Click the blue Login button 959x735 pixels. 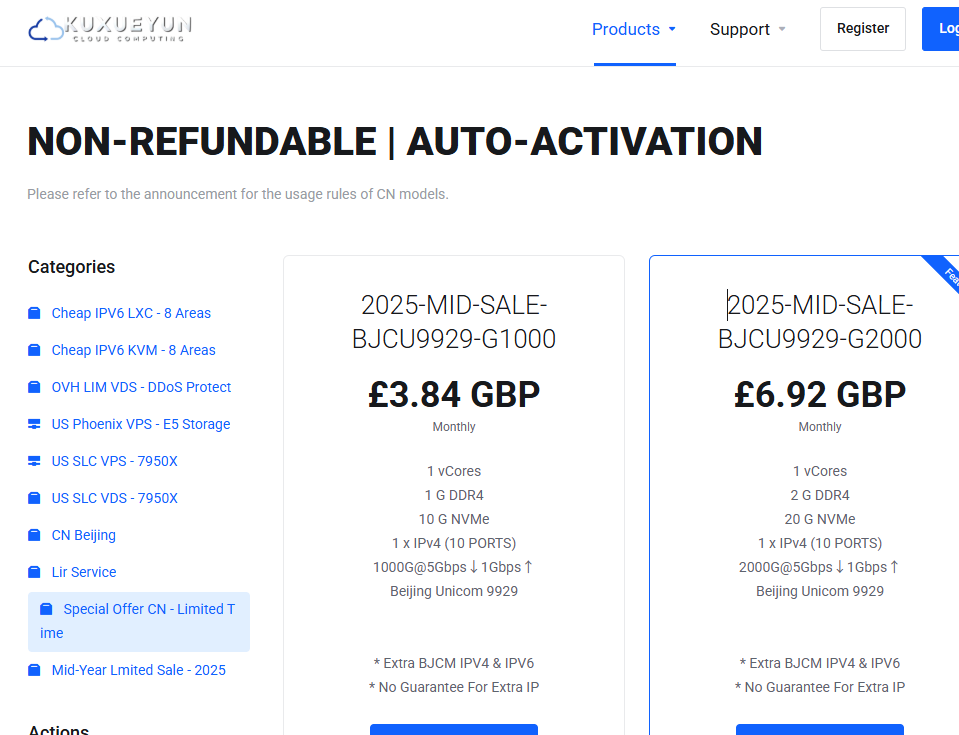[944, 29]
